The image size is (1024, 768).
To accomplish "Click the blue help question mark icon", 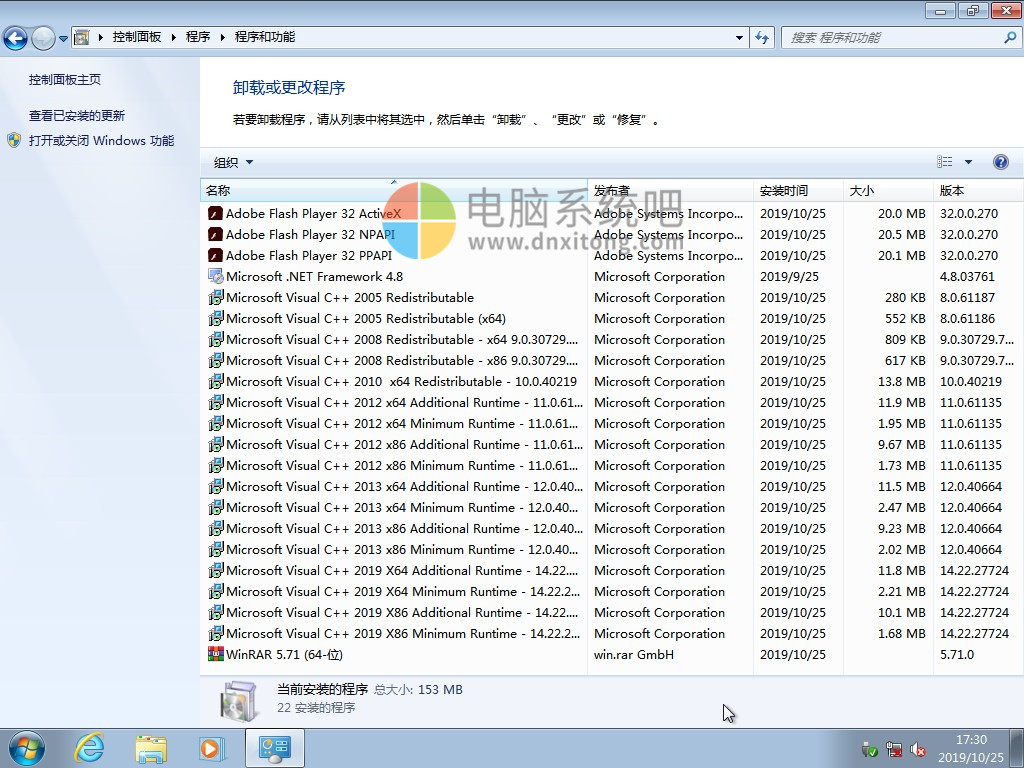I will point(1000,162).
